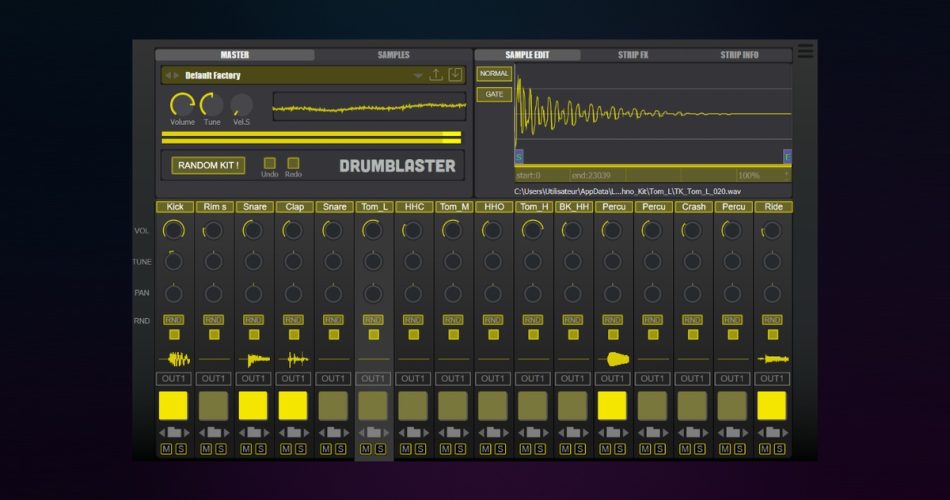
Task: Click the Undo square button
Action: click(x=269, y=163)
